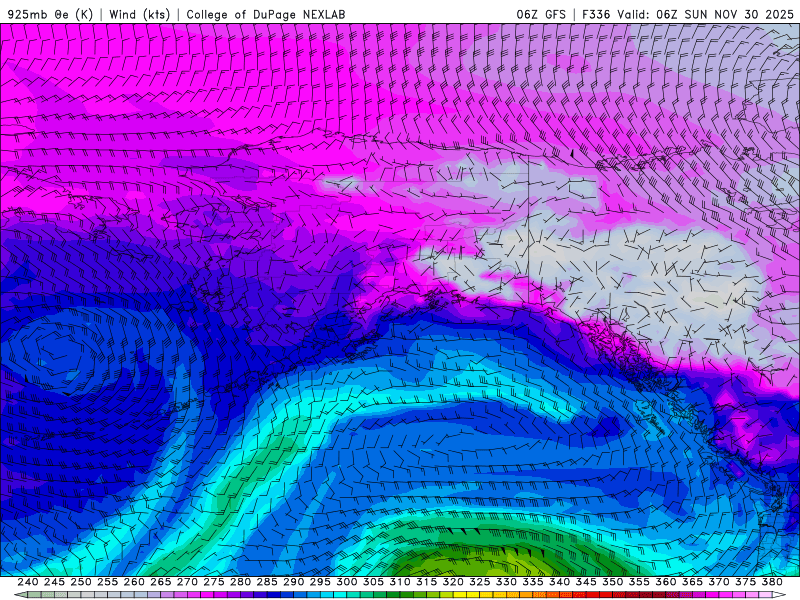Click the 340 color scale label
Screen dimensions: 800x600
(559, 582)
